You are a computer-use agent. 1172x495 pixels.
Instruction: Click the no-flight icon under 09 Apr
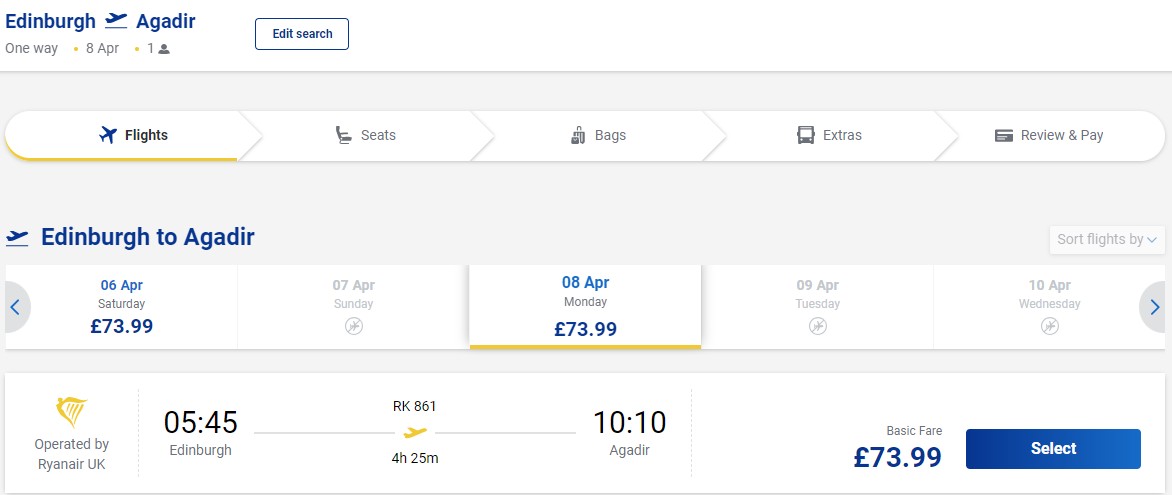coord(818,326)
